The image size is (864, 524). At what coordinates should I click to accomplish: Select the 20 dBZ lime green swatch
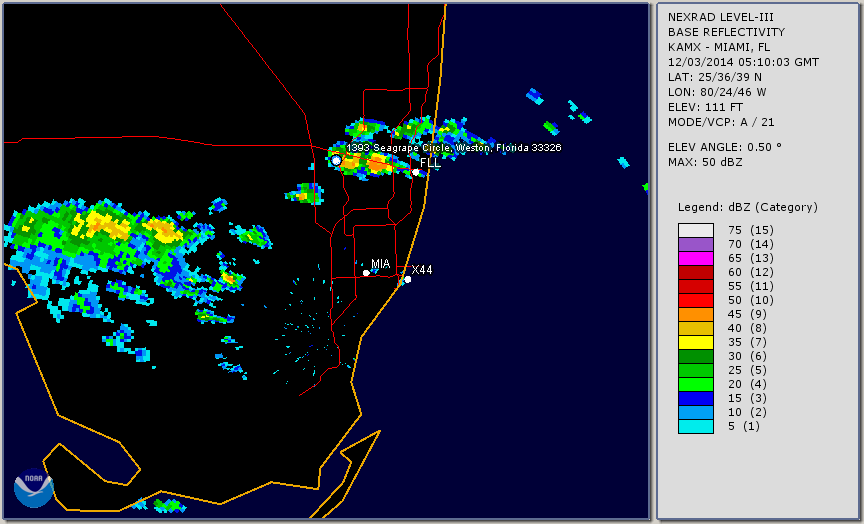pos(696,385)
